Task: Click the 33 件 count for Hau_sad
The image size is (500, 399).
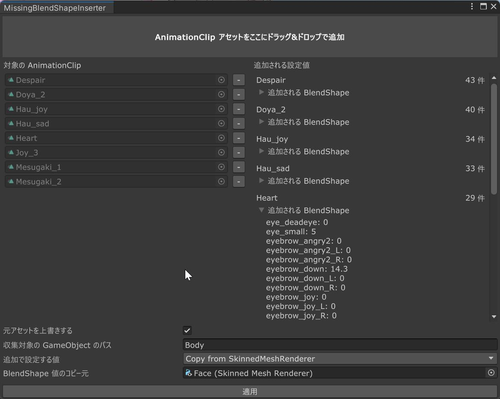Action: pyautogui.click(x=475, y=168)
